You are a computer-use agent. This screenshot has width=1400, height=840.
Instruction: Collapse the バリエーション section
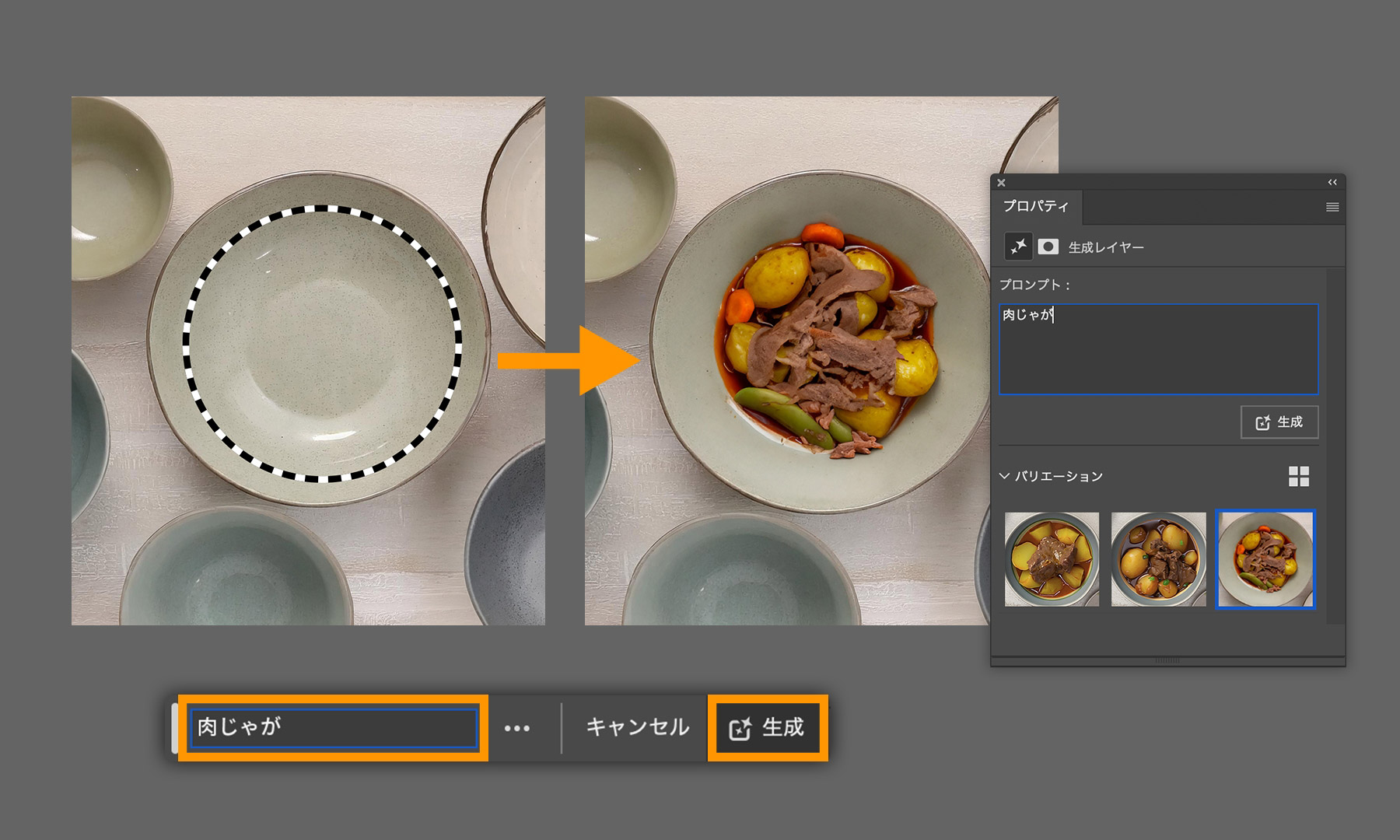[x=1005, y=476]
